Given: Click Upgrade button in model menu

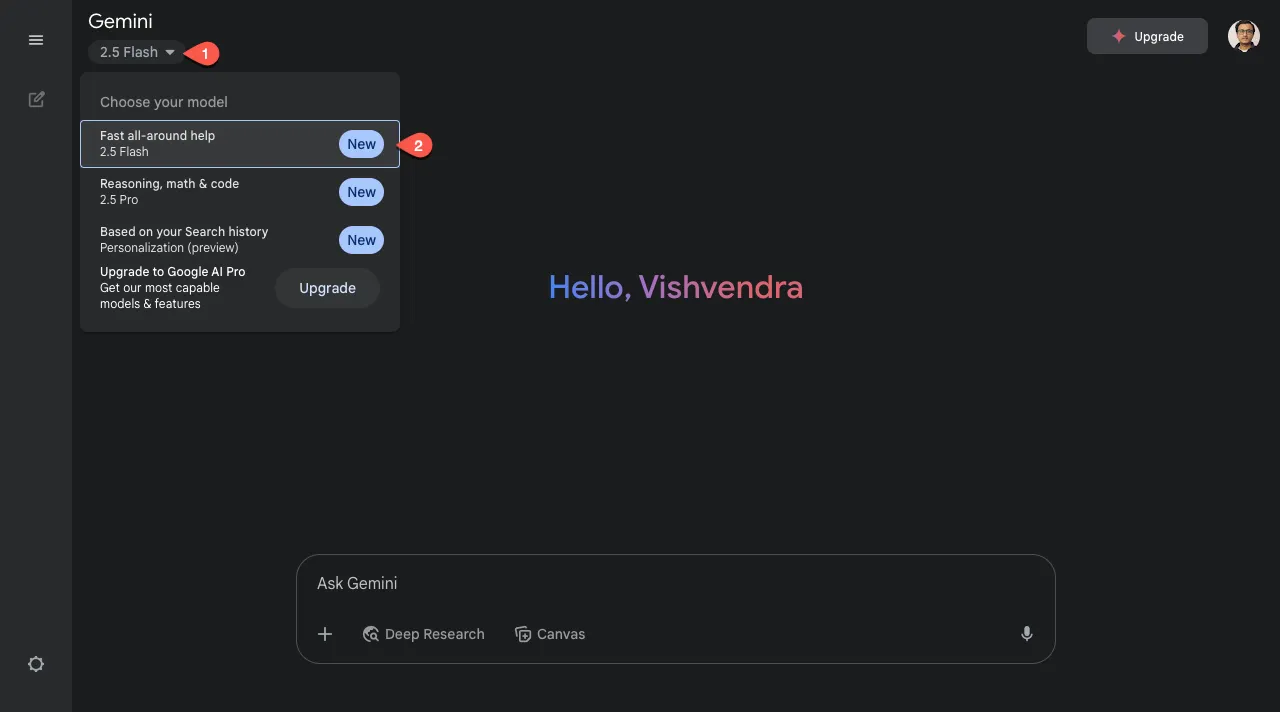Looking at the screenshot, I should [327, 288].
